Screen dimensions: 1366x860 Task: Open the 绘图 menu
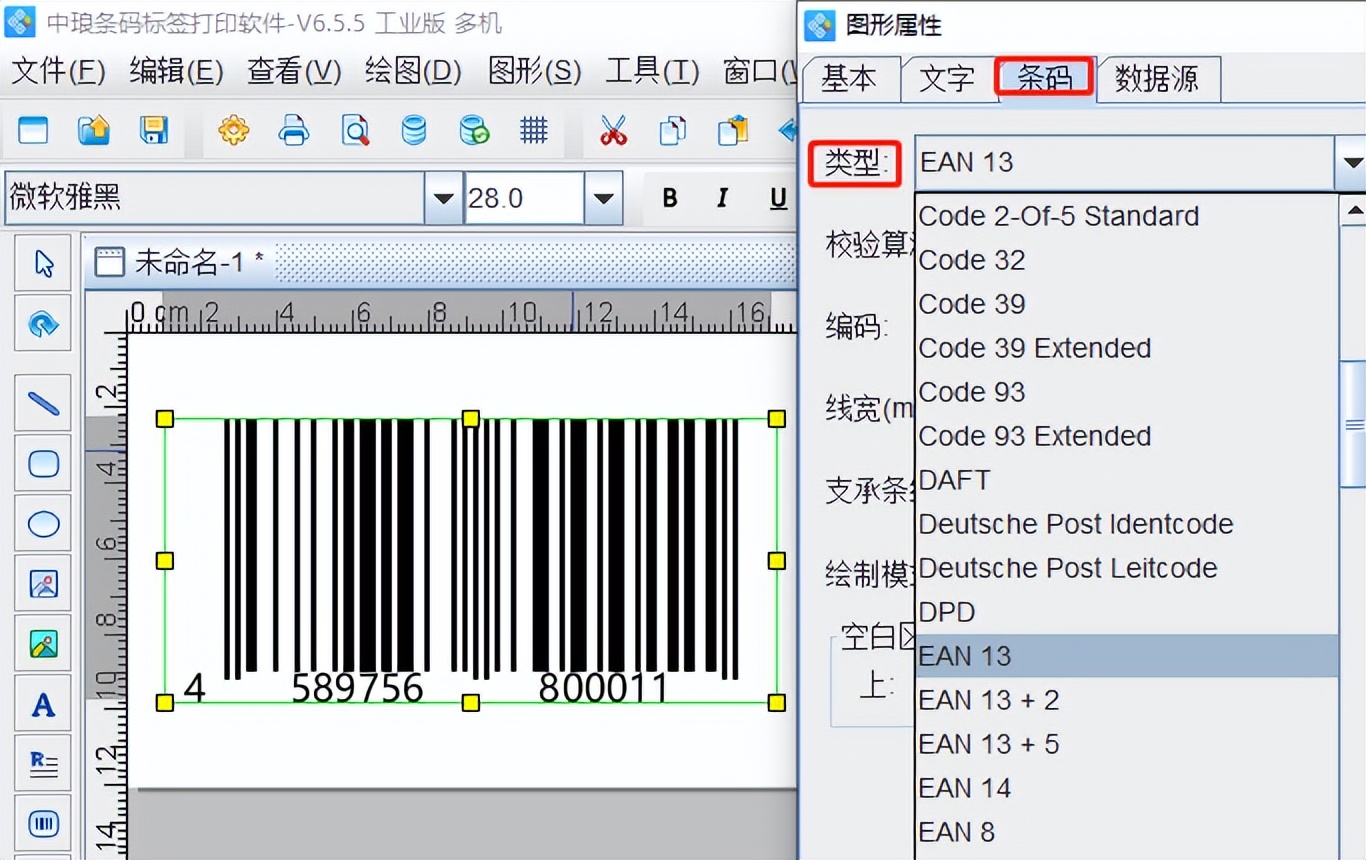pos(411,71)
